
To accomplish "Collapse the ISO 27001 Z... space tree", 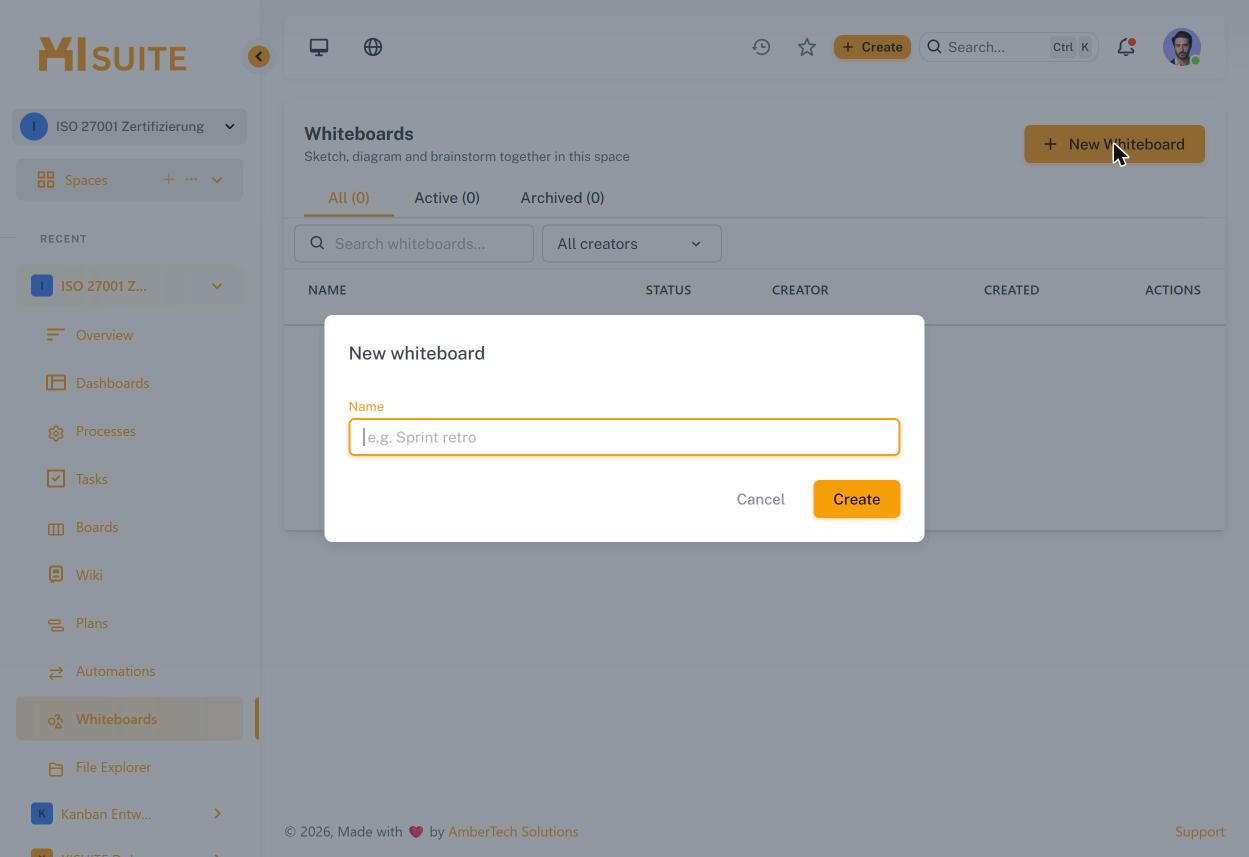I will (217, 286).
